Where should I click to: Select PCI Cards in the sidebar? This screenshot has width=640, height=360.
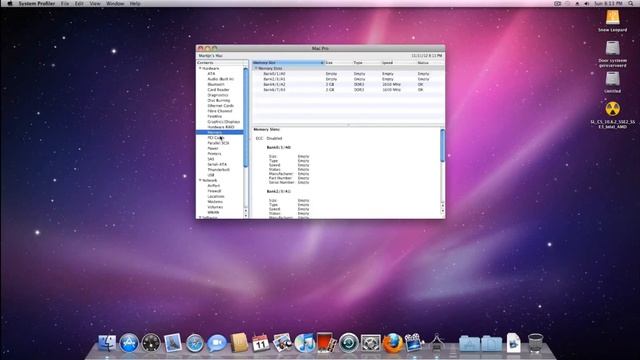click(216, 138)
